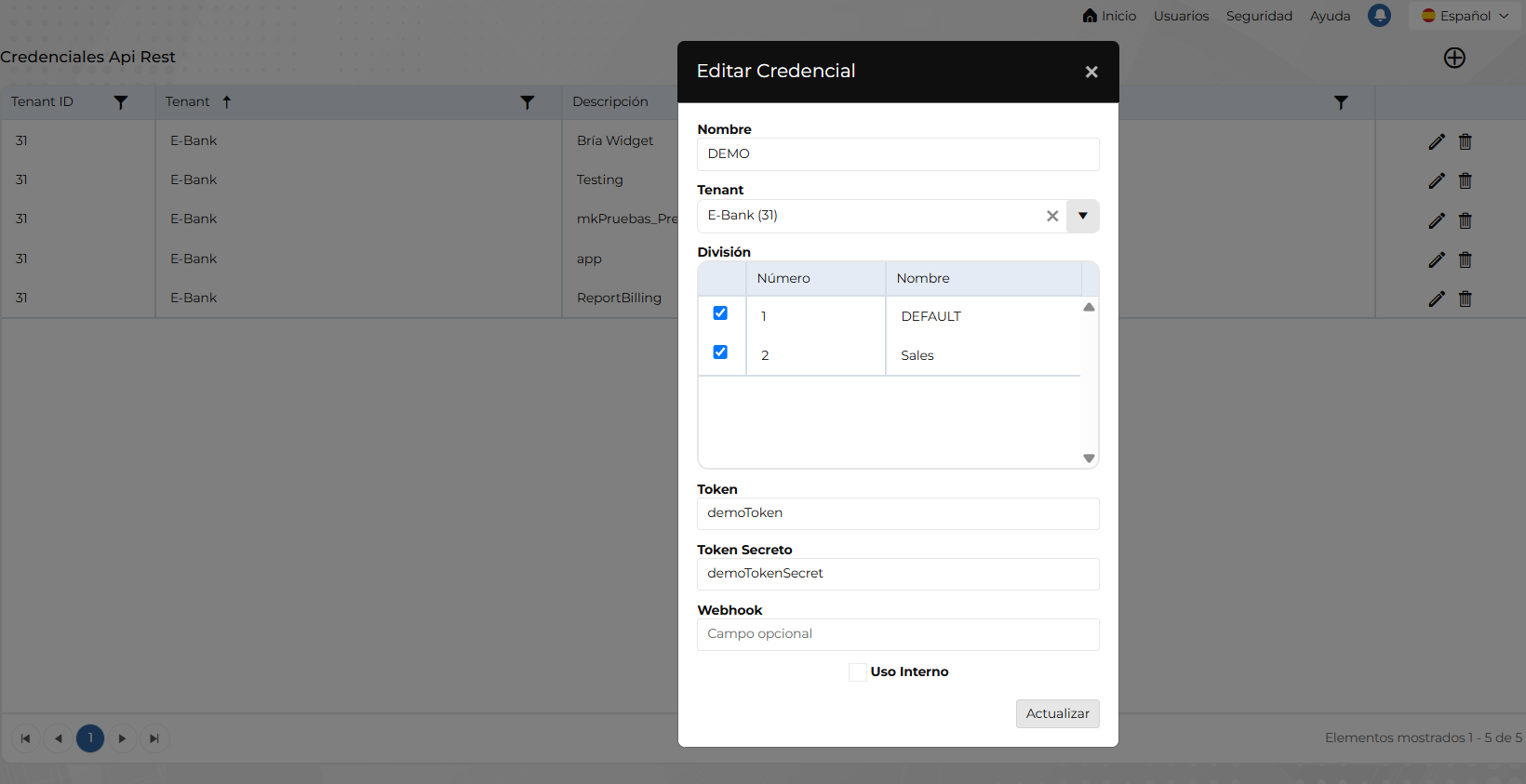This screenshot has width=1526, height=784.
Task: Go to the last page
Action: click(154, 738)
